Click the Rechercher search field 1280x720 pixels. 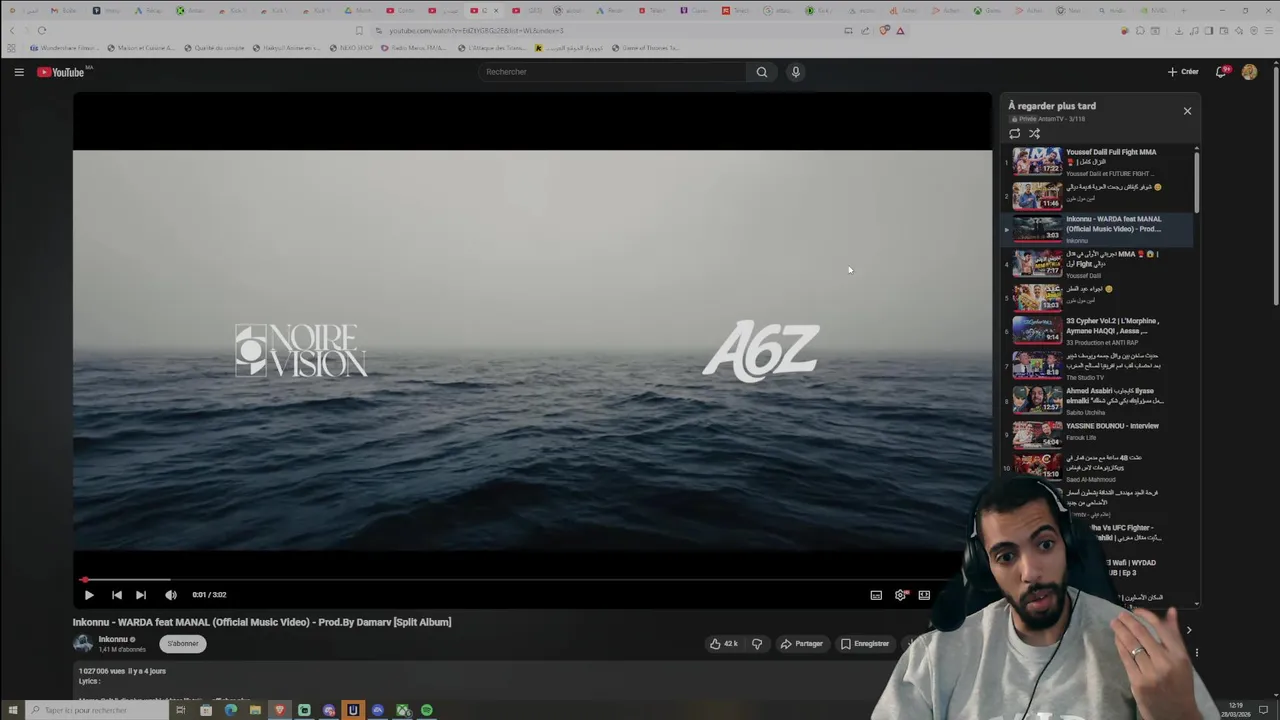tap(612, 72)
